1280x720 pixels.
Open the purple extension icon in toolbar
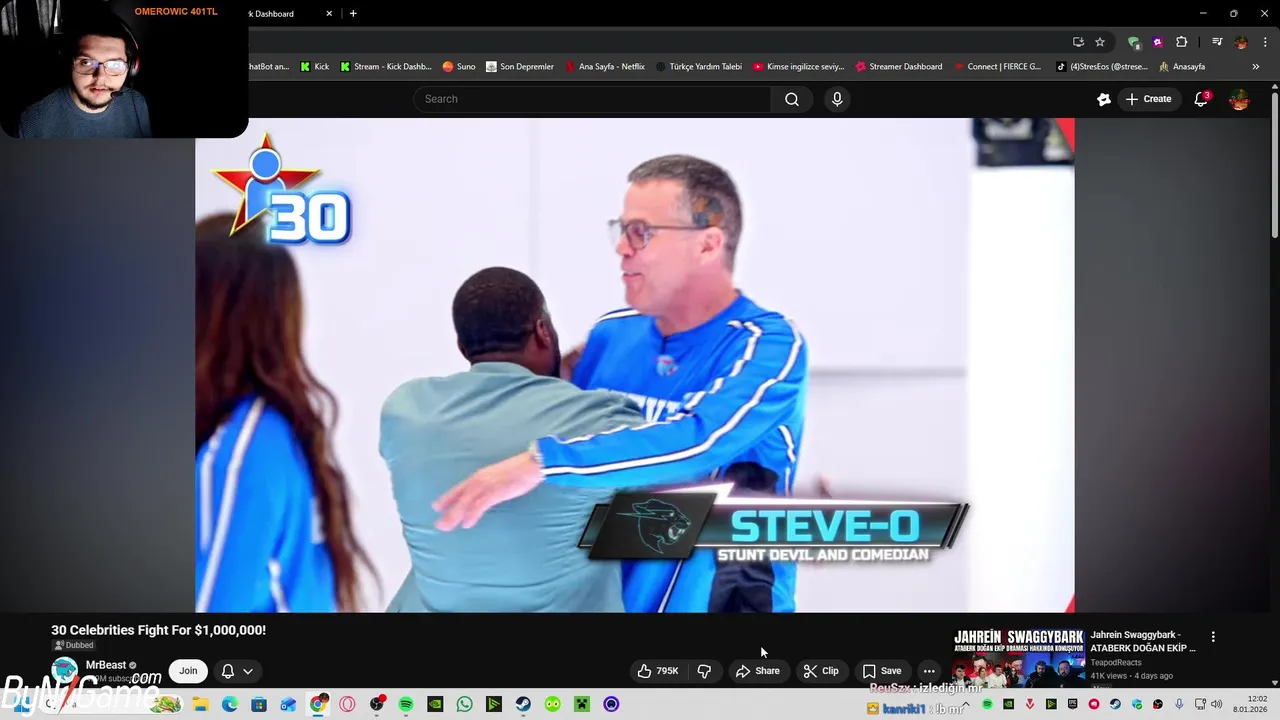(1158, 42)
